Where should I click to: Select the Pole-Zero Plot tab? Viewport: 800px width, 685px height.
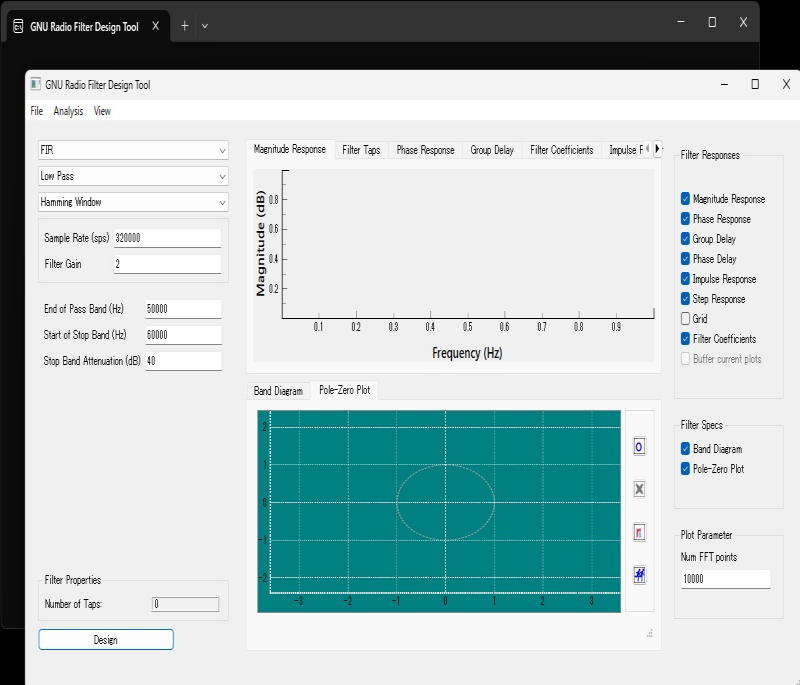coord(344,390)
